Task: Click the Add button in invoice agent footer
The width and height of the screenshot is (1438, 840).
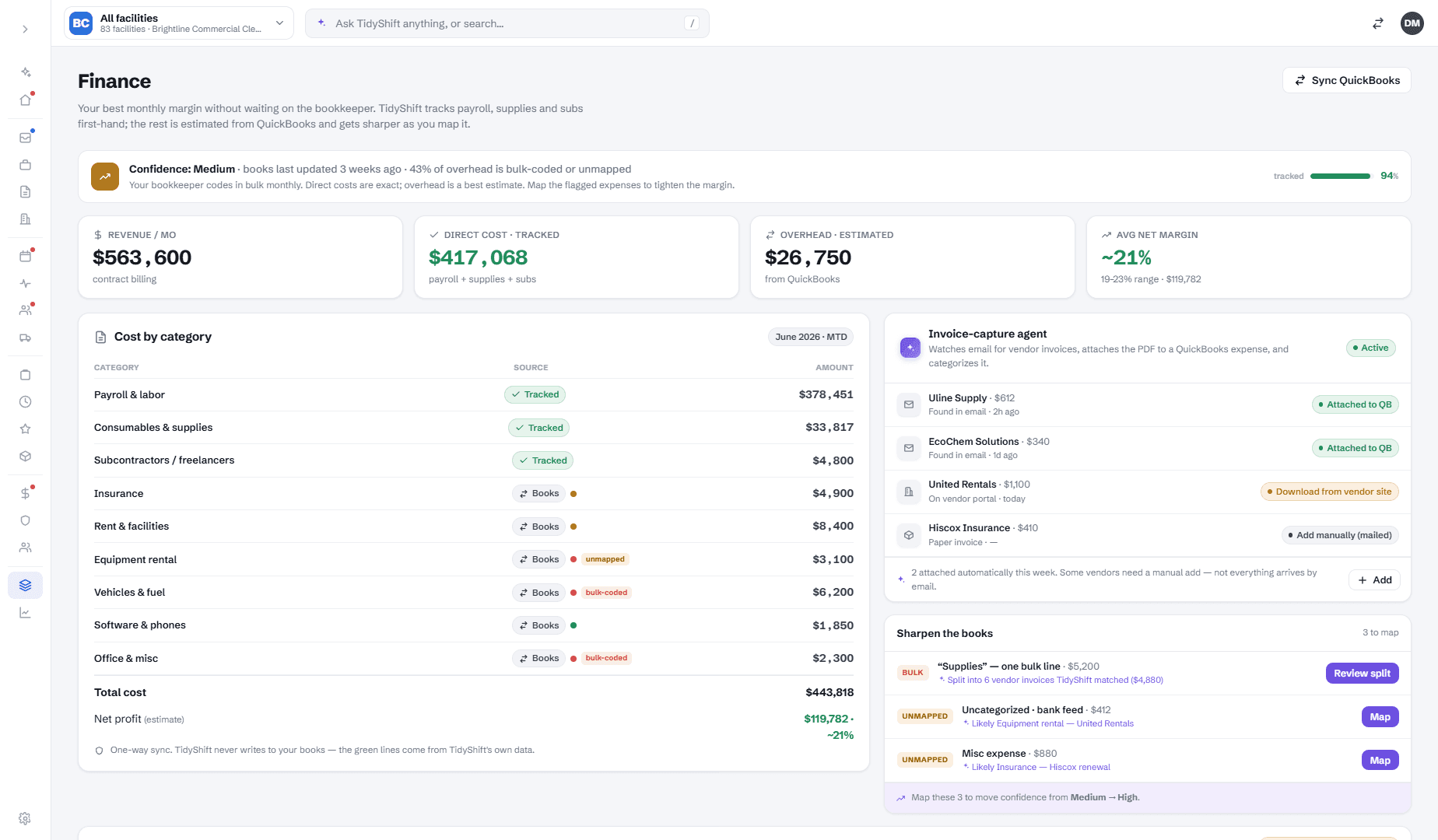Action: click(1374, 579)
